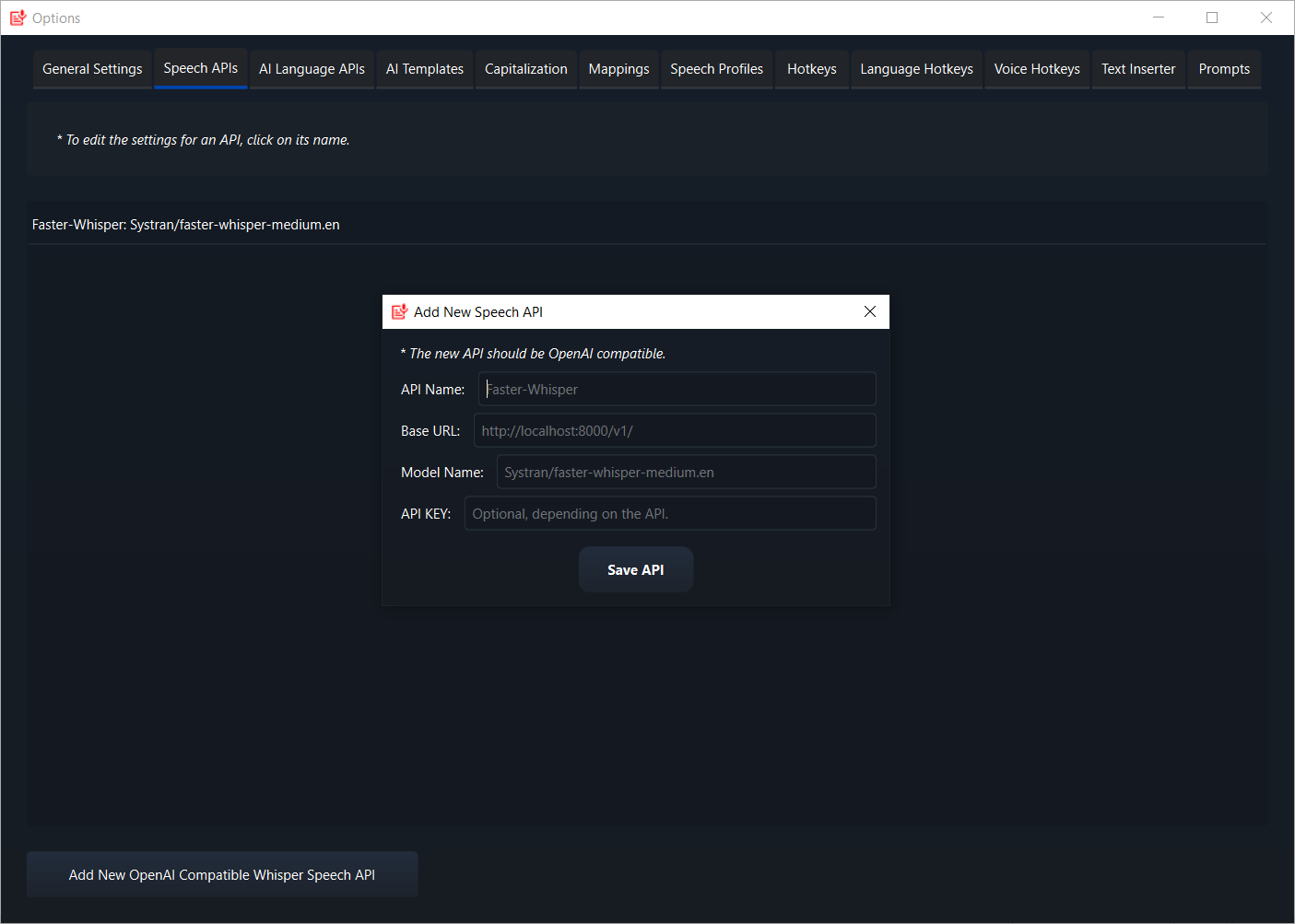1295x924 pixels.
Task: Open the Speech Profiles tab
Action: (x=716, y=68)
